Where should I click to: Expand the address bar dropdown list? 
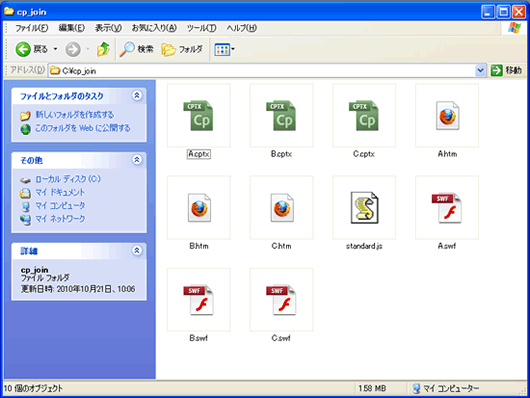(480, 70)
